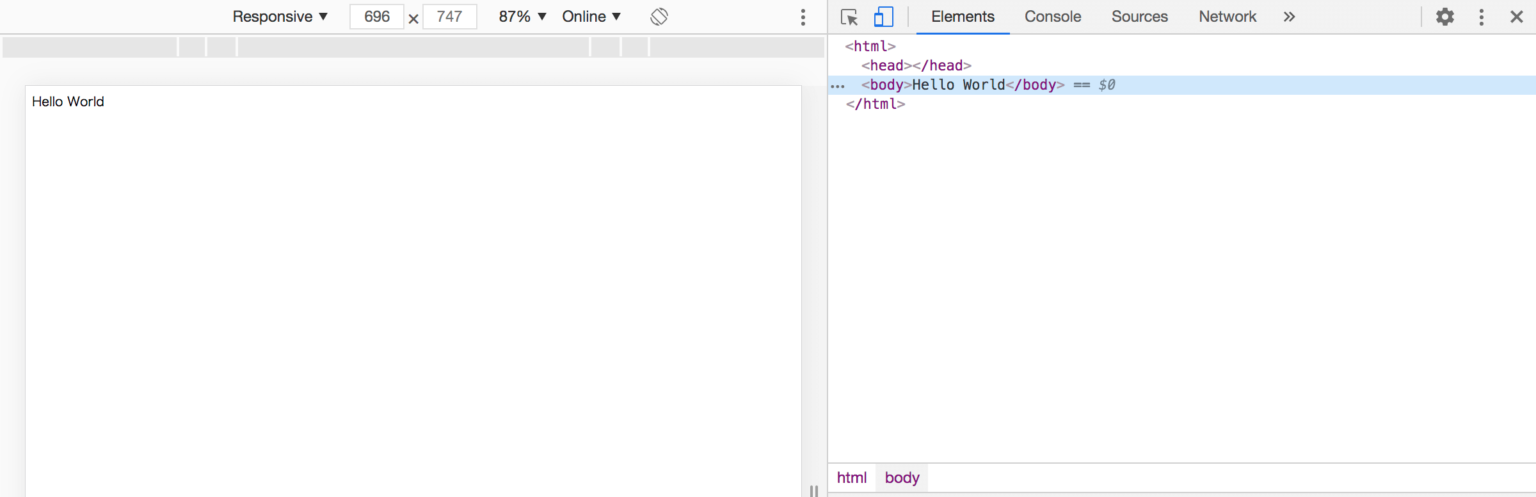Screen dimensions: 1536x497
Task: Toggle the device toolbar icon
Action: pos(883,17)
